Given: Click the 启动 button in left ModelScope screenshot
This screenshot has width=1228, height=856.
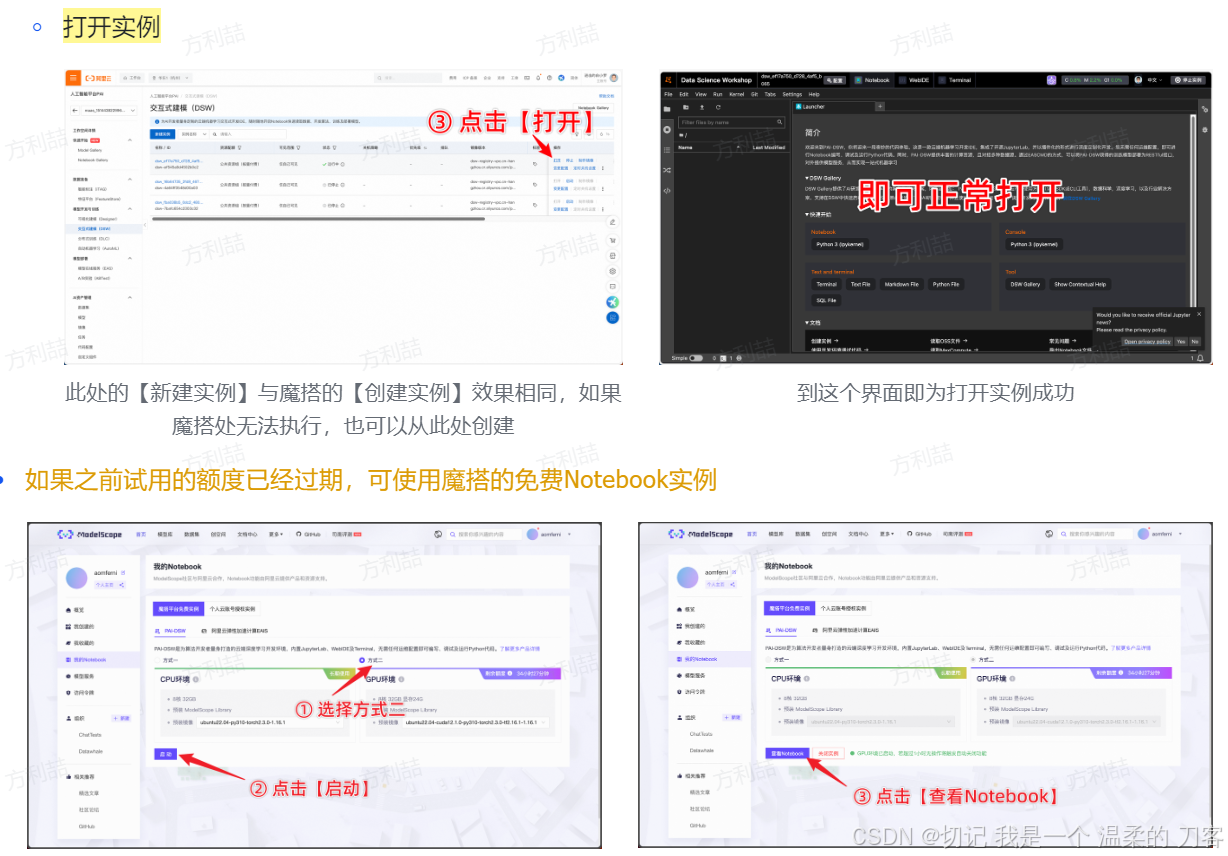Looking at the screenshot, I should click(x=166, y=753).
